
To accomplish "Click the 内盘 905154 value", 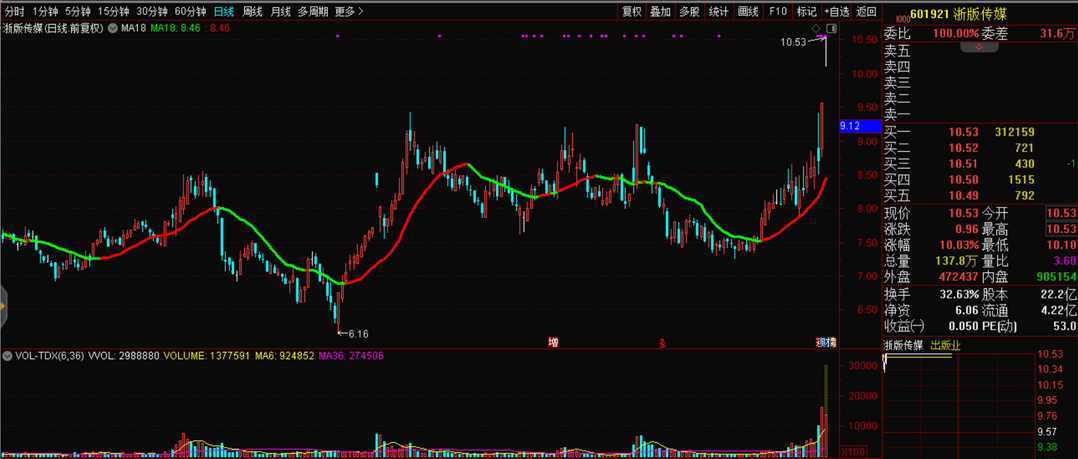I will [1055, 277].
